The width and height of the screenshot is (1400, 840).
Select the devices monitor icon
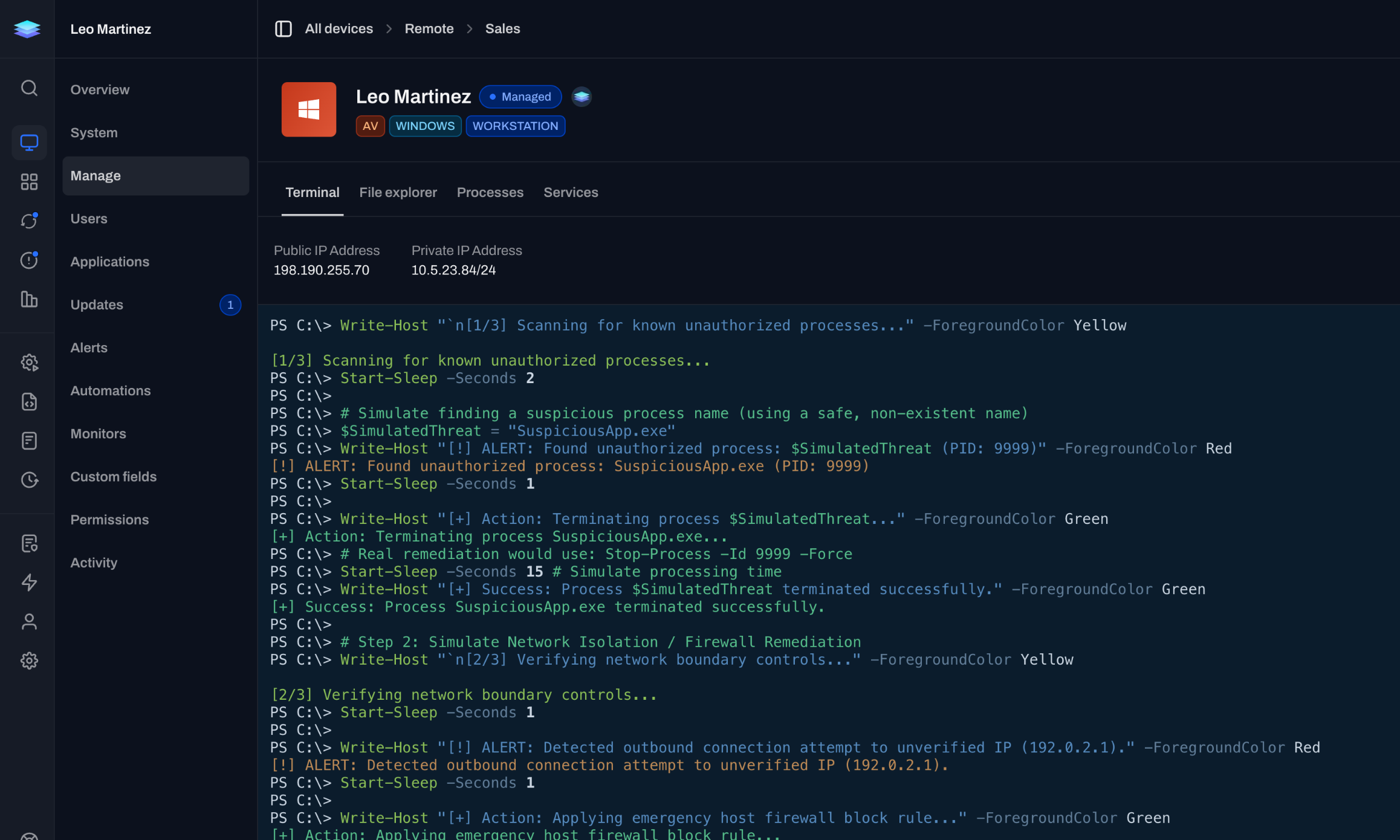(x=29, y=143)
